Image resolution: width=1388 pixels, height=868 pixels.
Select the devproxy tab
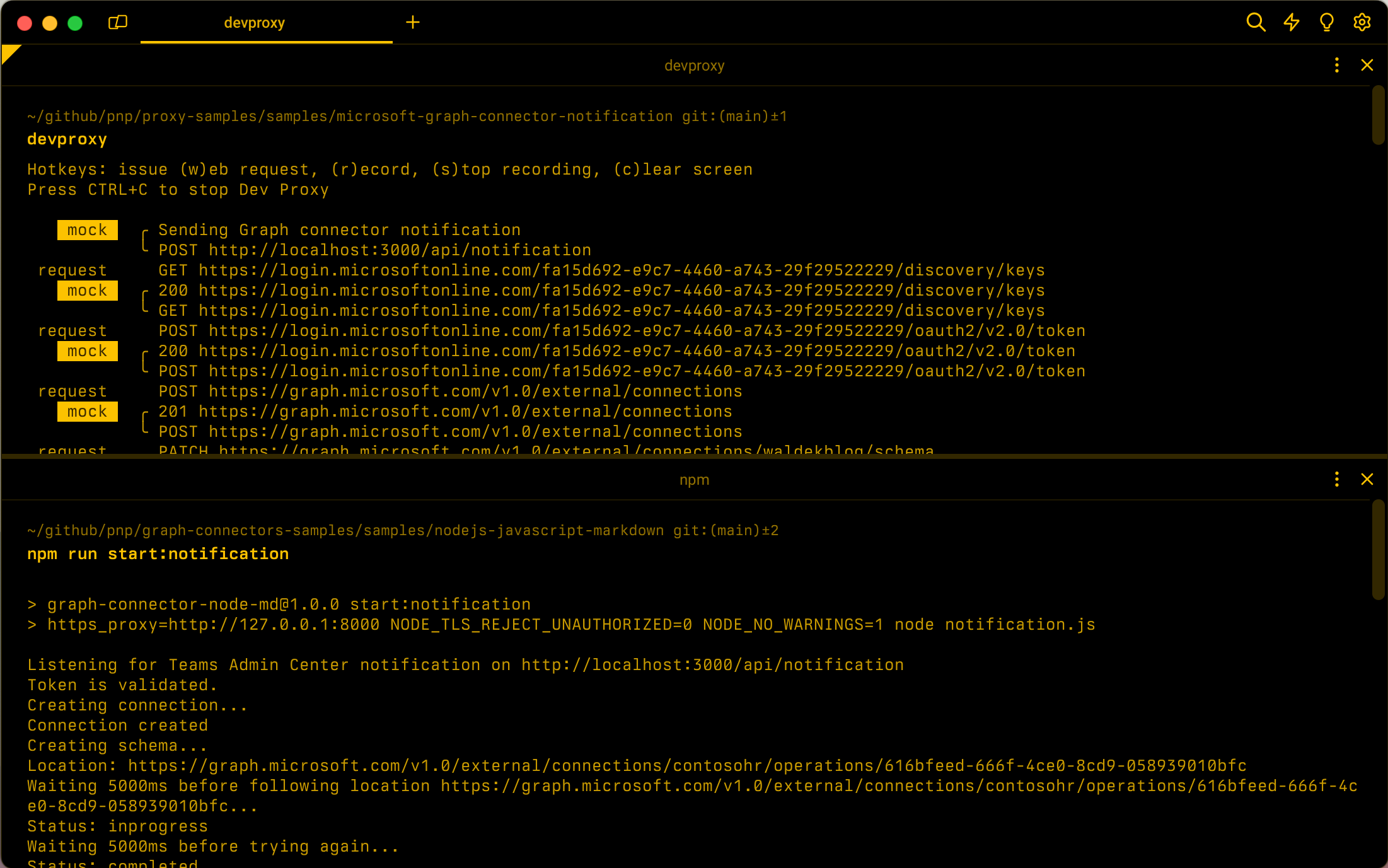pos(255,23)
